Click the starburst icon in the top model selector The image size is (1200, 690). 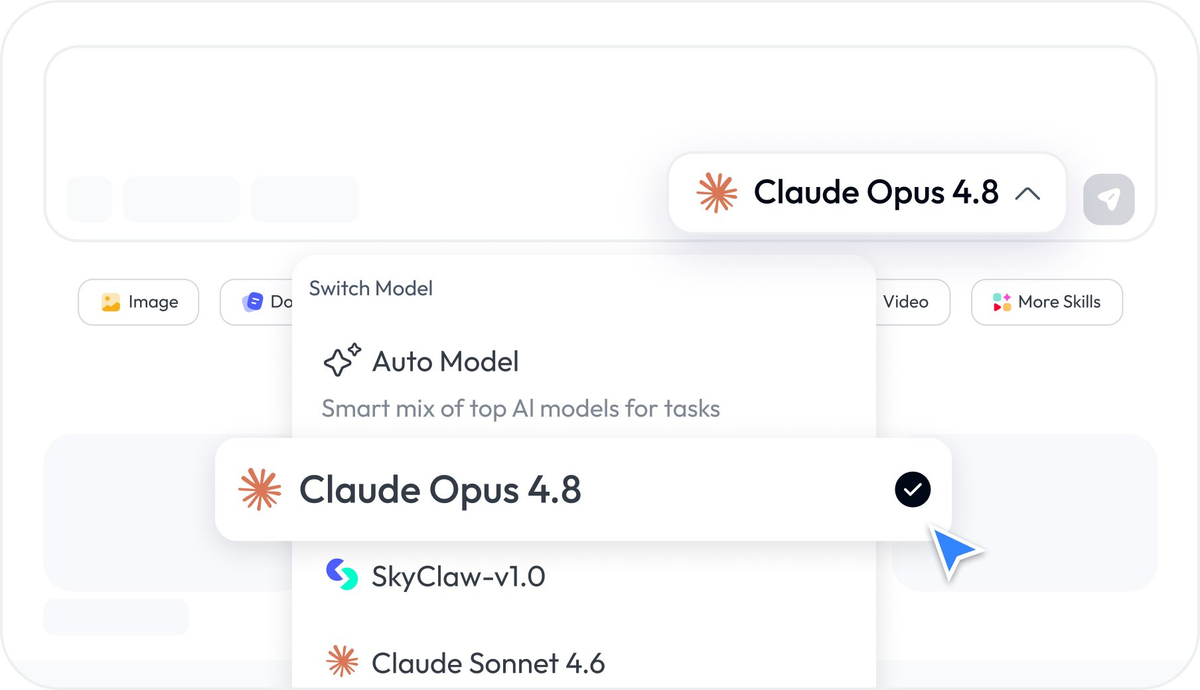pos(717,193)
